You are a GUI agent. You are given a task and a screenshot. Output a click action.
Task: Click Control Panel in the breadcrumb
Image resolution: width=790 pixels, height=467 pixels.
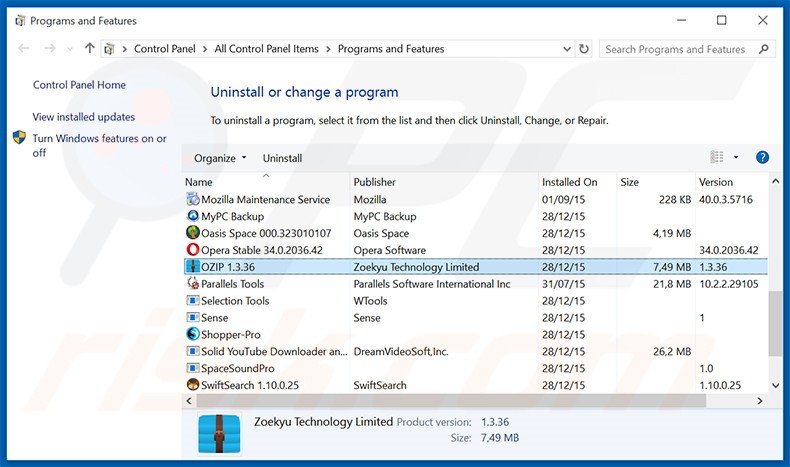point(165,49)
